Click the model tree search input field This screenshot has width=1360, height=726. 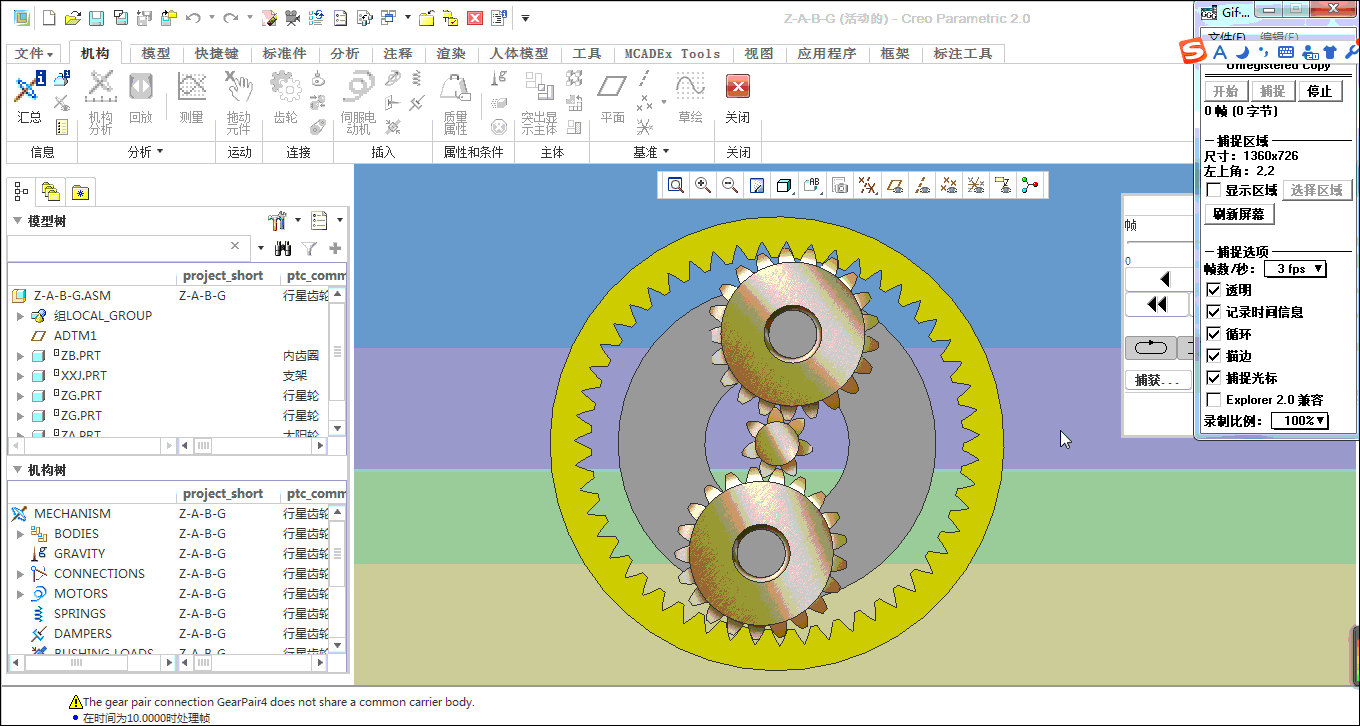pos(127,247)
